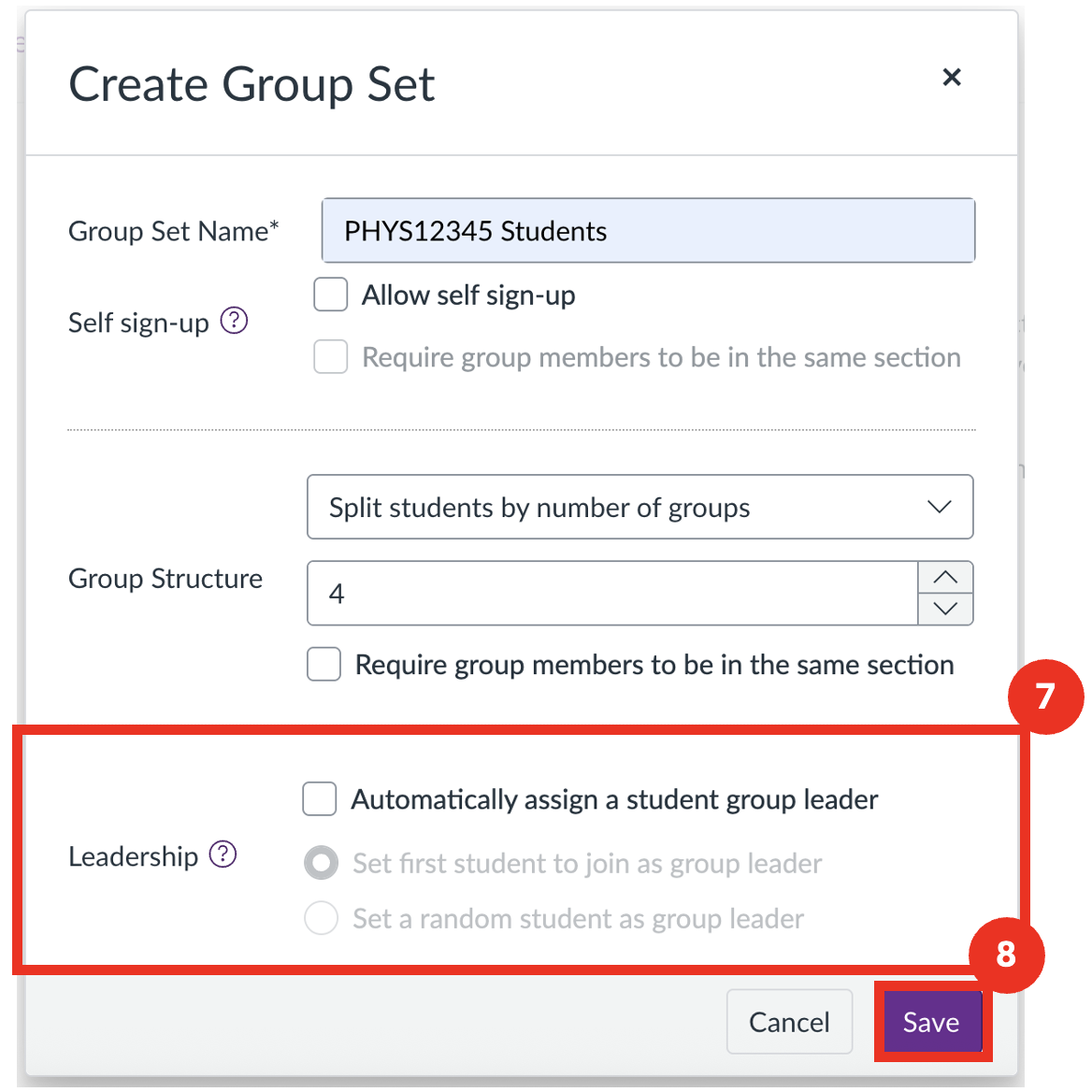Screen dimensions: 1092x1092
Task: Click the red numbered callout 7 badge
Action: pos(1046,697)
